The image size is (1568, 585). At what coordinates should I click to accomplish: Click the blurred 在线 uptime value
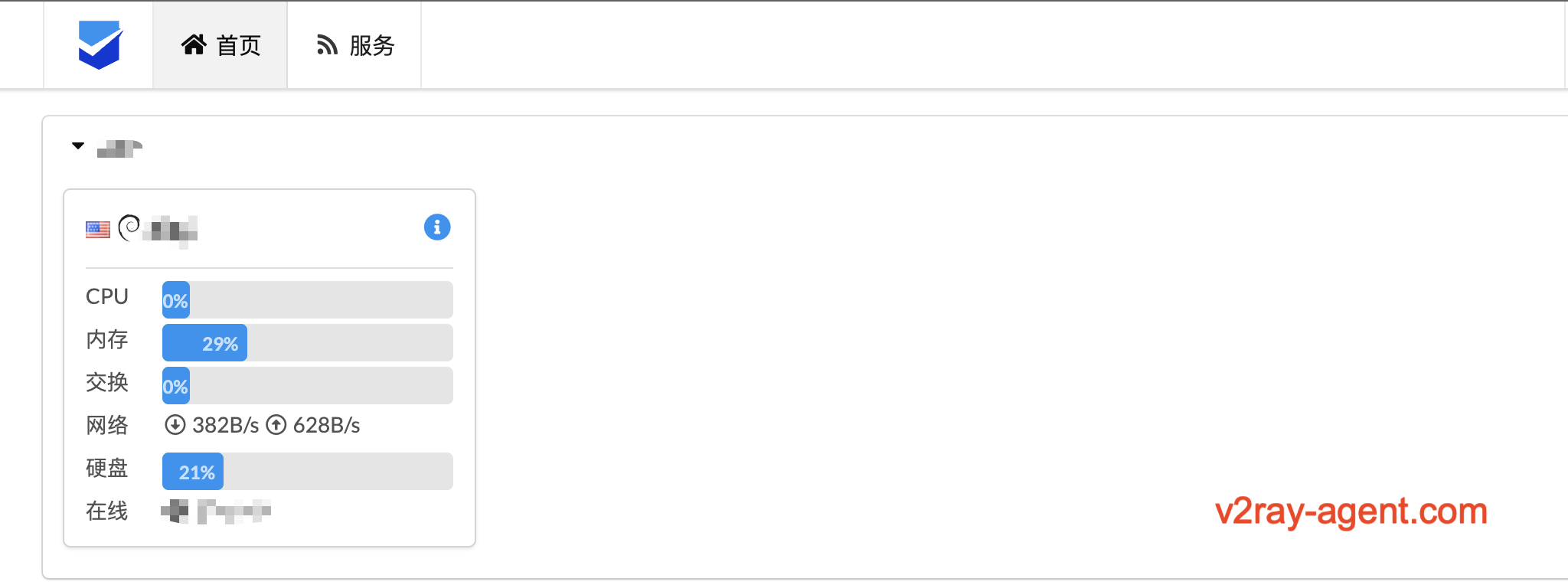point(217,511)
